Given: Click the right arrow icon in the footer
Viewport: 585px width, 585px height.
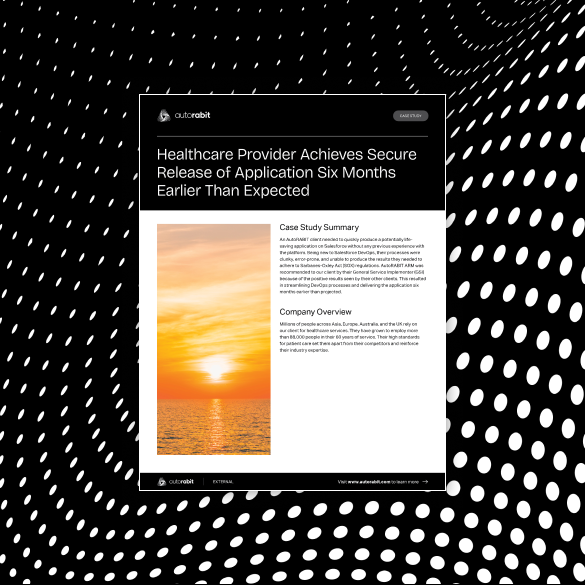Looking at the screenshot, I should [425, 482].
